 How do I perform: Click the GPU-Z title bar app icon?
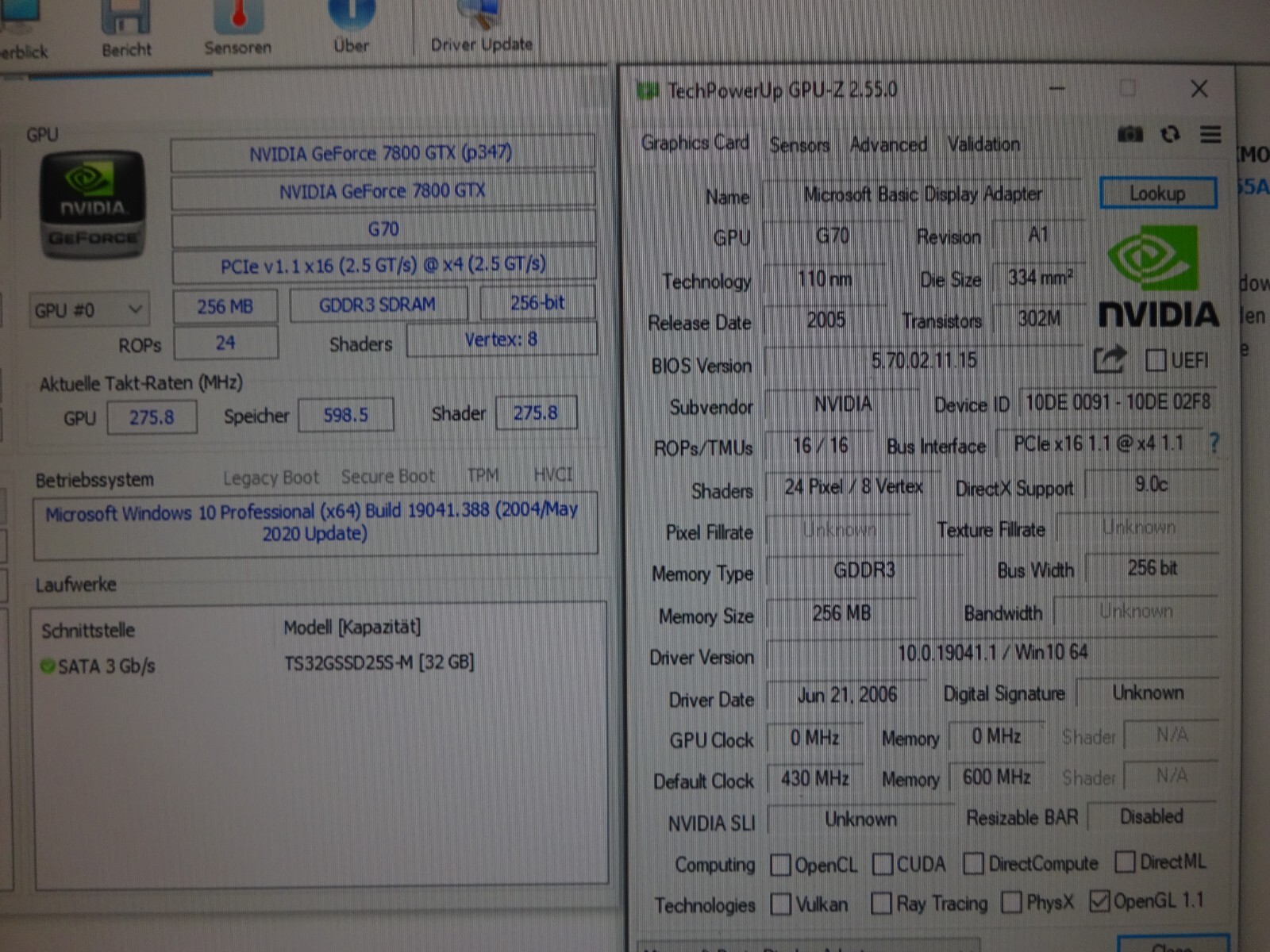(x=648, y=91)
